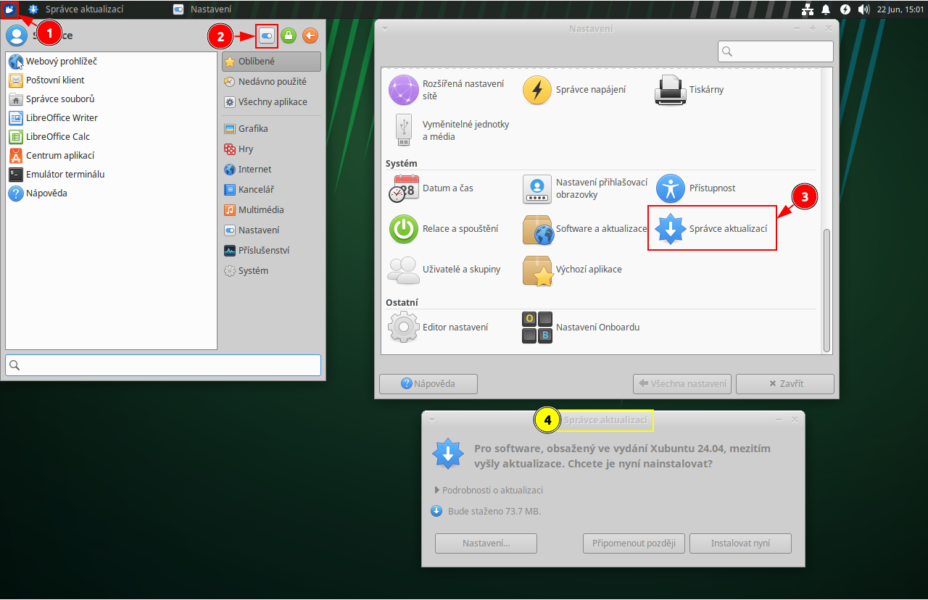
Task: Switch to Nastavení taskbar entry
Action: (x=203, y=9)
